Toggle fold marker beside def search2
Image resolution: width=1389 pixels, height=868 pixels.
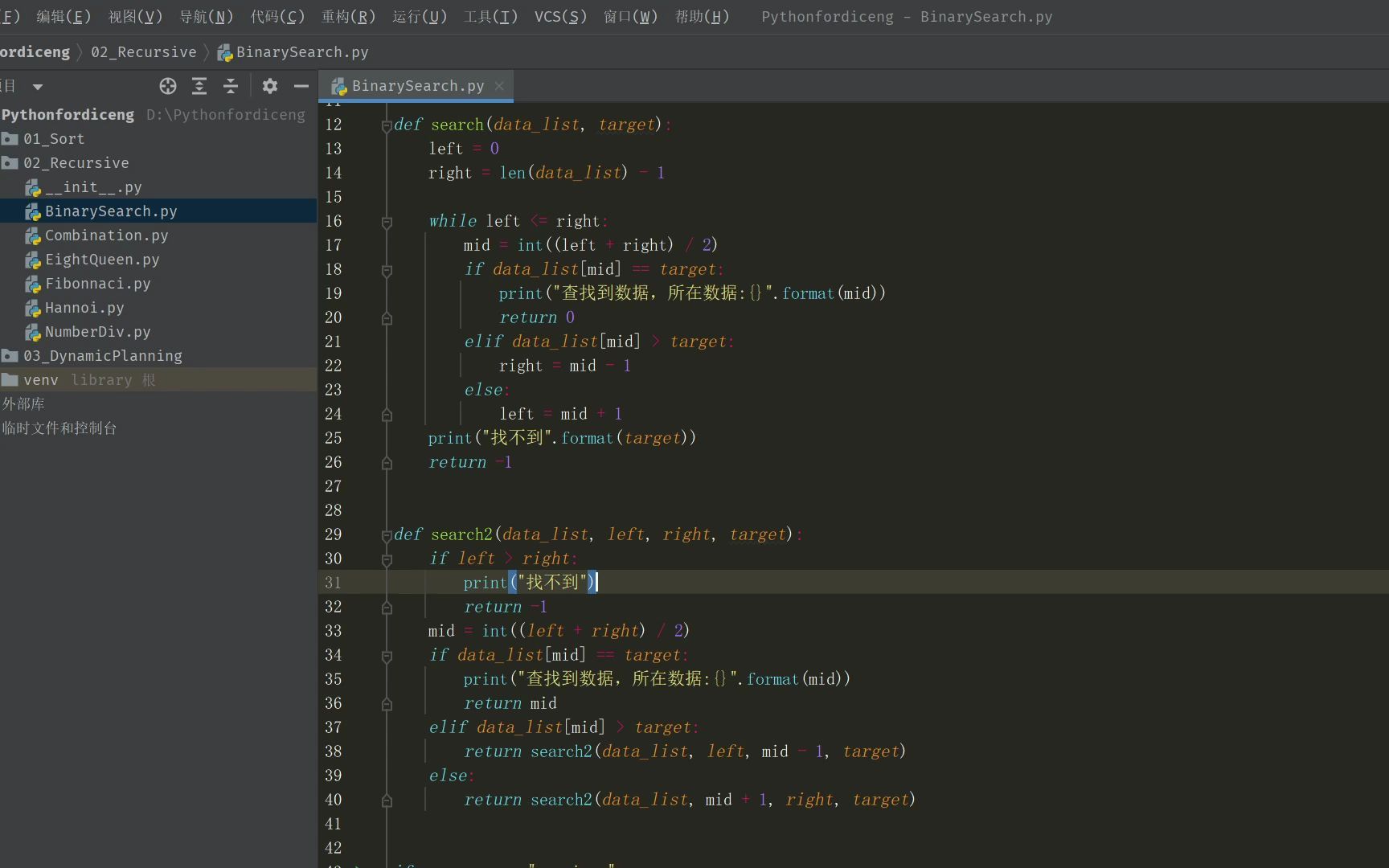387,535
